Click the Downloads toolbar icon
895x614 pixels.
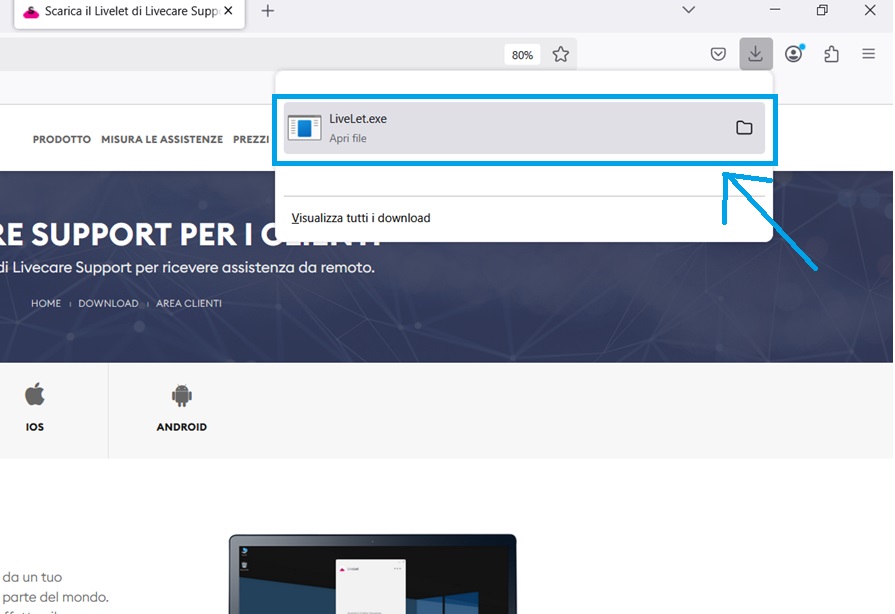(x=756, y=54)
